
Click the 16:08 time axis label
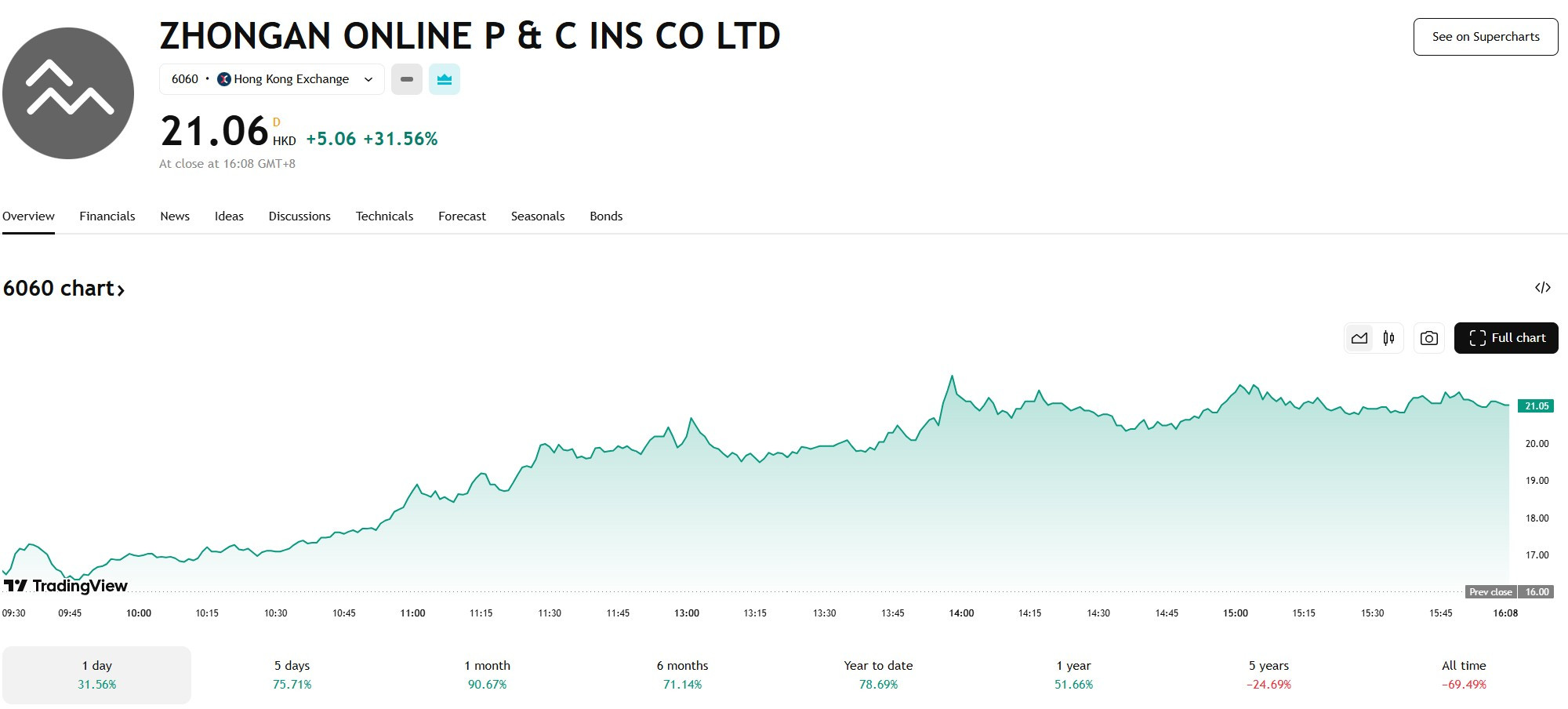1505,613
